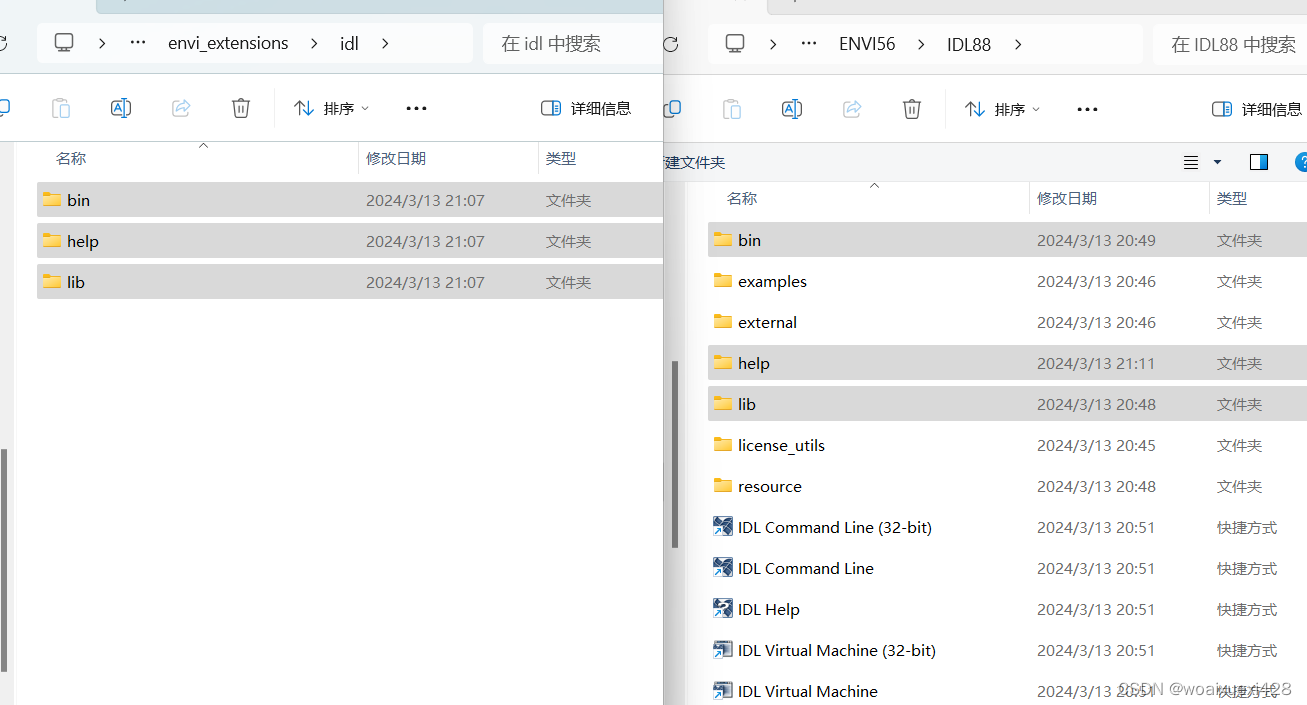
Task: Select help folder in IDL88 window
Action: 1007,363
